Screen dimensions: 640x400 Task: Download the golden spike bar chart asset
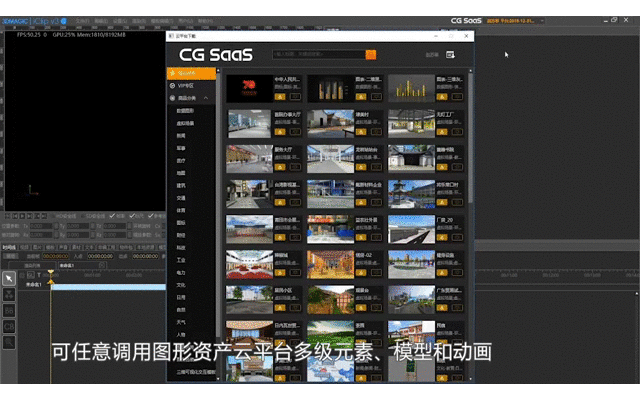pyautogui.click(x=442, y=97)
